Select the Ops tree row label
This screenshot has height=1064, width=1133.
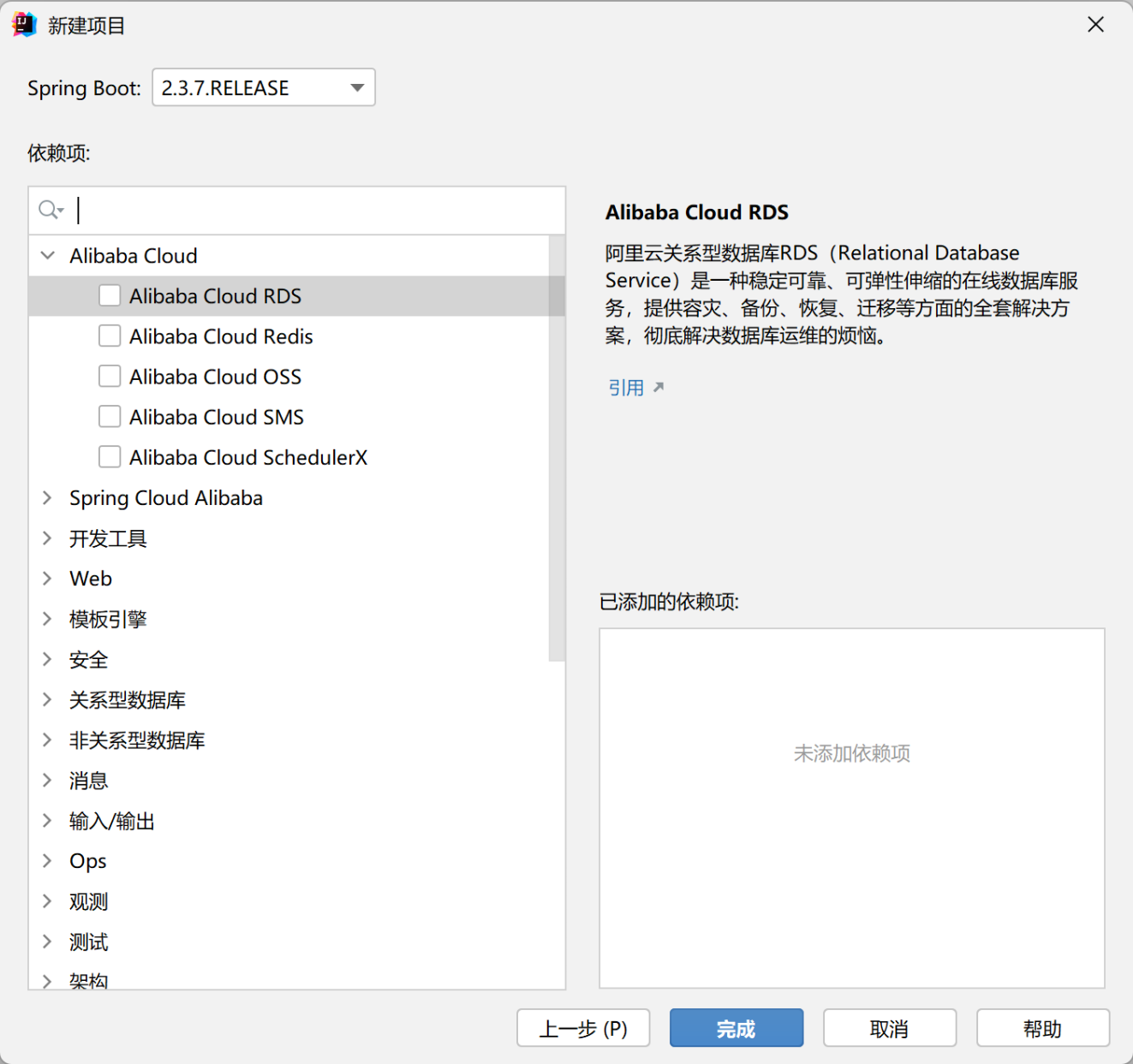[88, 861]
